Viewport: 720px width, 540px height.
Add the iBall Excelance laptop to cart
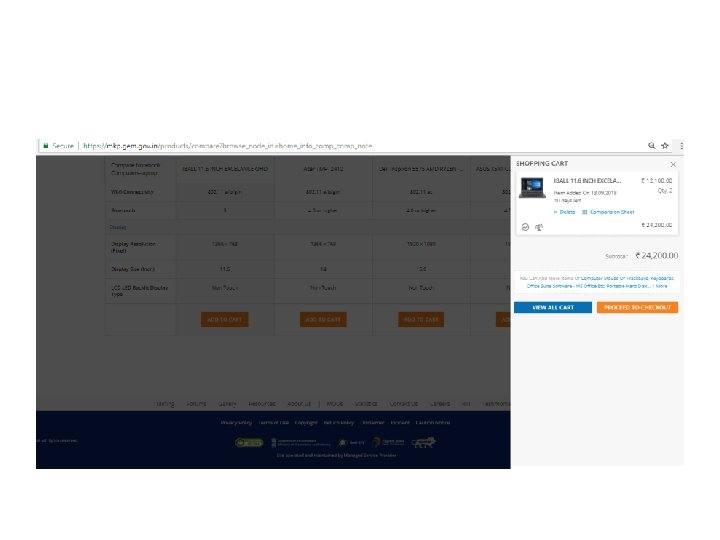pyautogui.click(x=225, y=320)
